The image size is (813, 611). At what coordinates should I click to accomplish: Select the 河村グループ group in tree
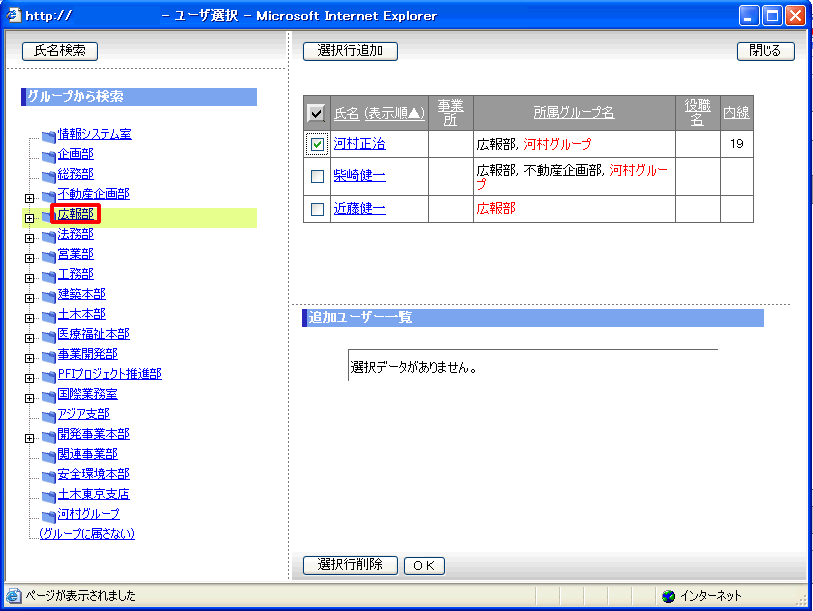[x=88, y=514]
